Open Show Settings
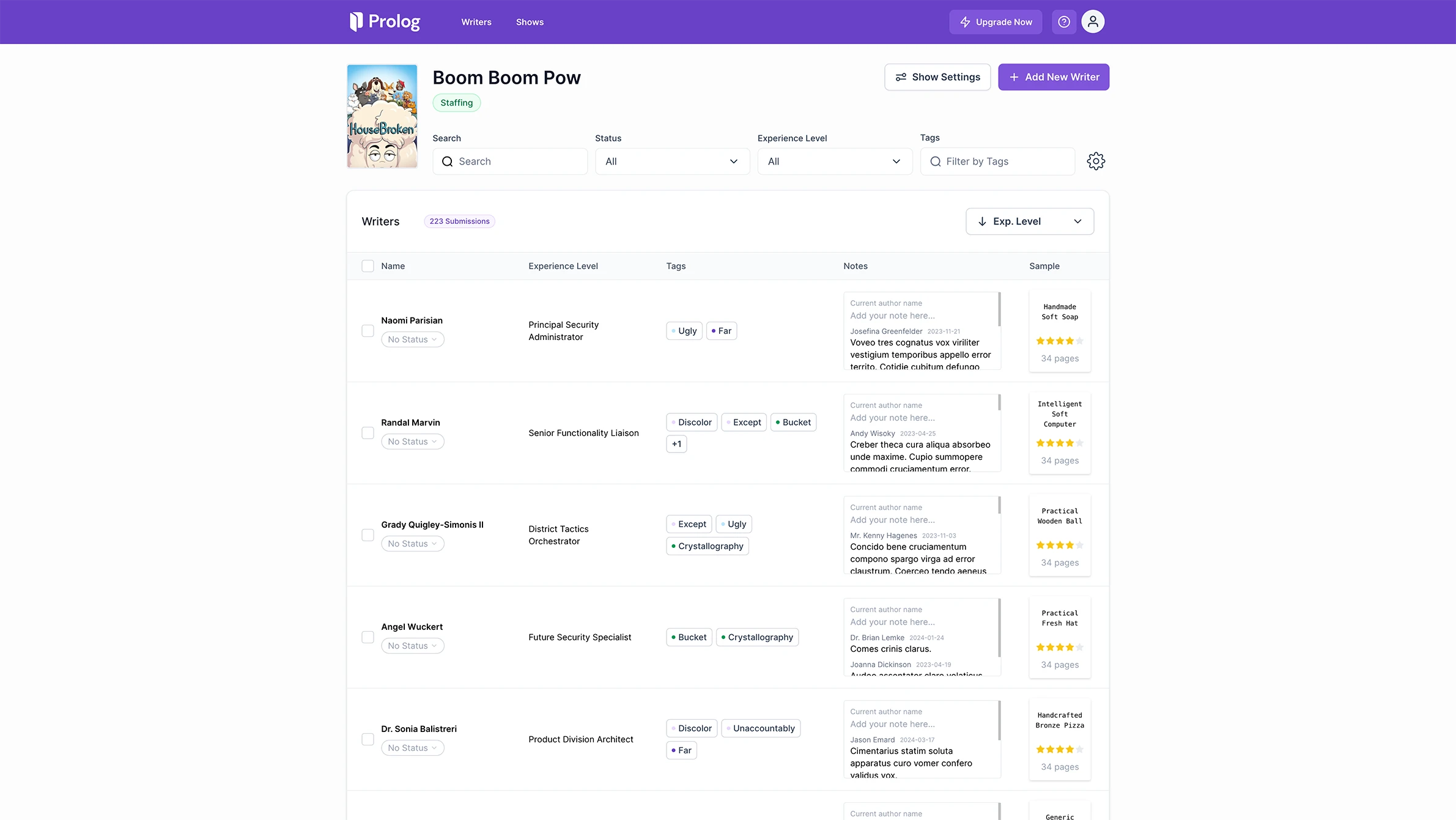 tap(937, 77)
